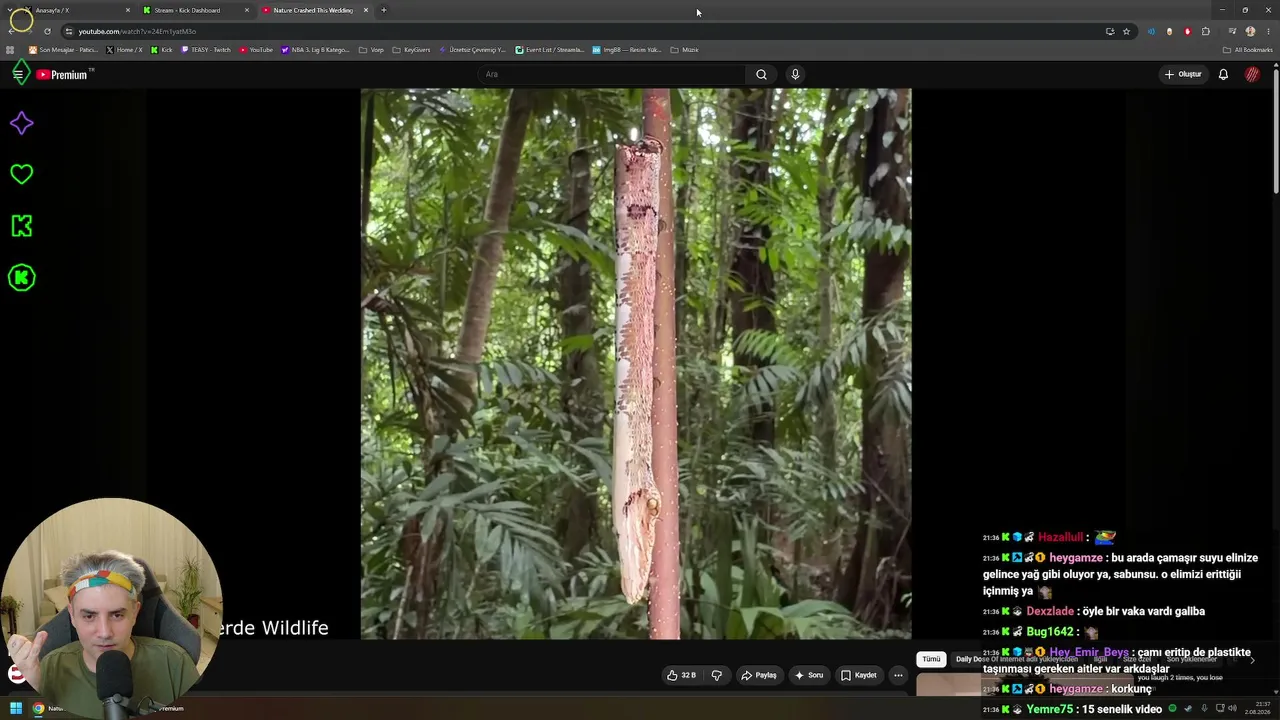Dislike the video with thumbs down
The image size is (1280, 720).
click(x=716, y=675)
